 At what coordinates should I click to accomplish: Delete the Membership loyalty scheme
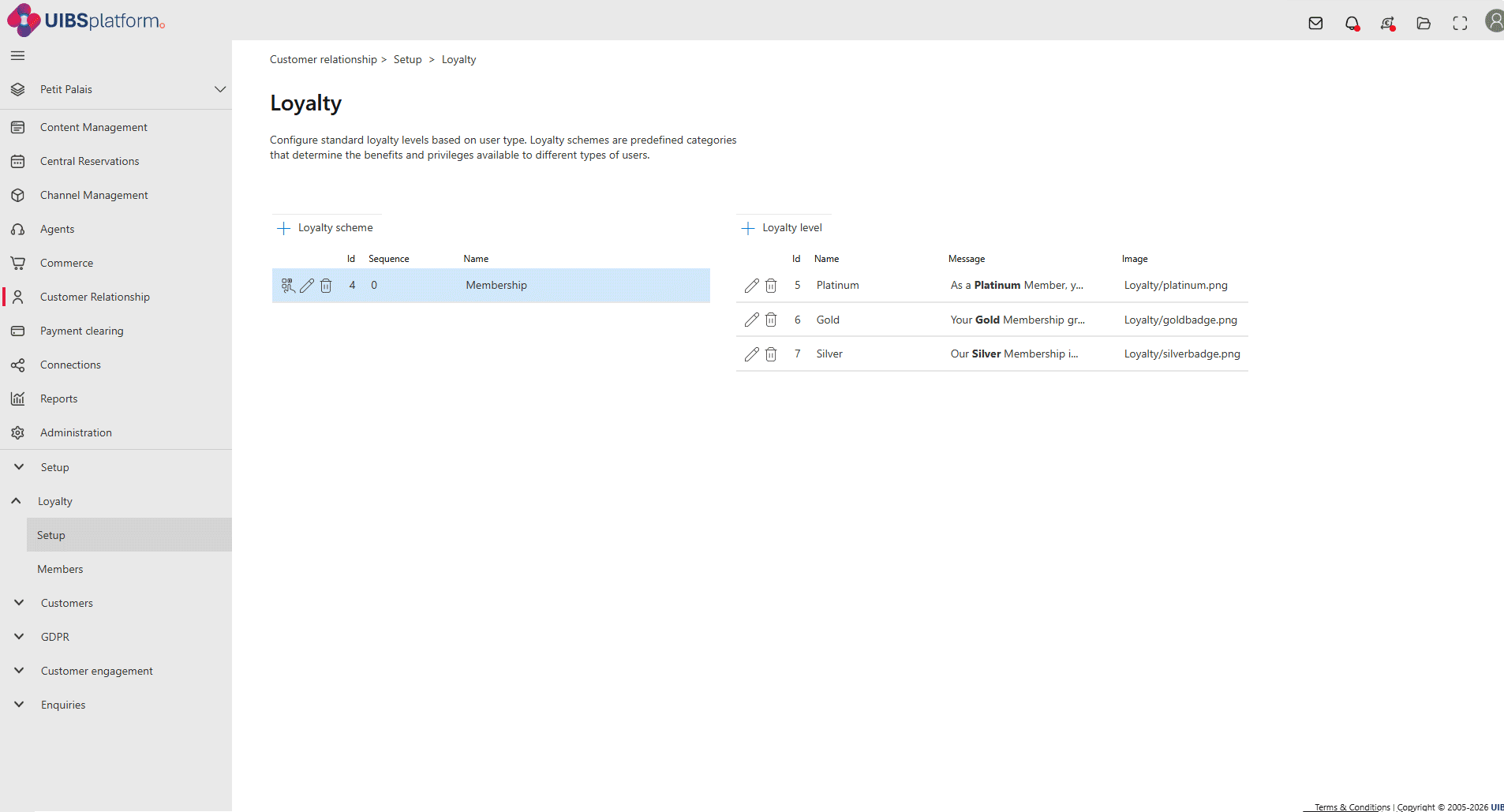pyautogui.click(x=326, y=286)
